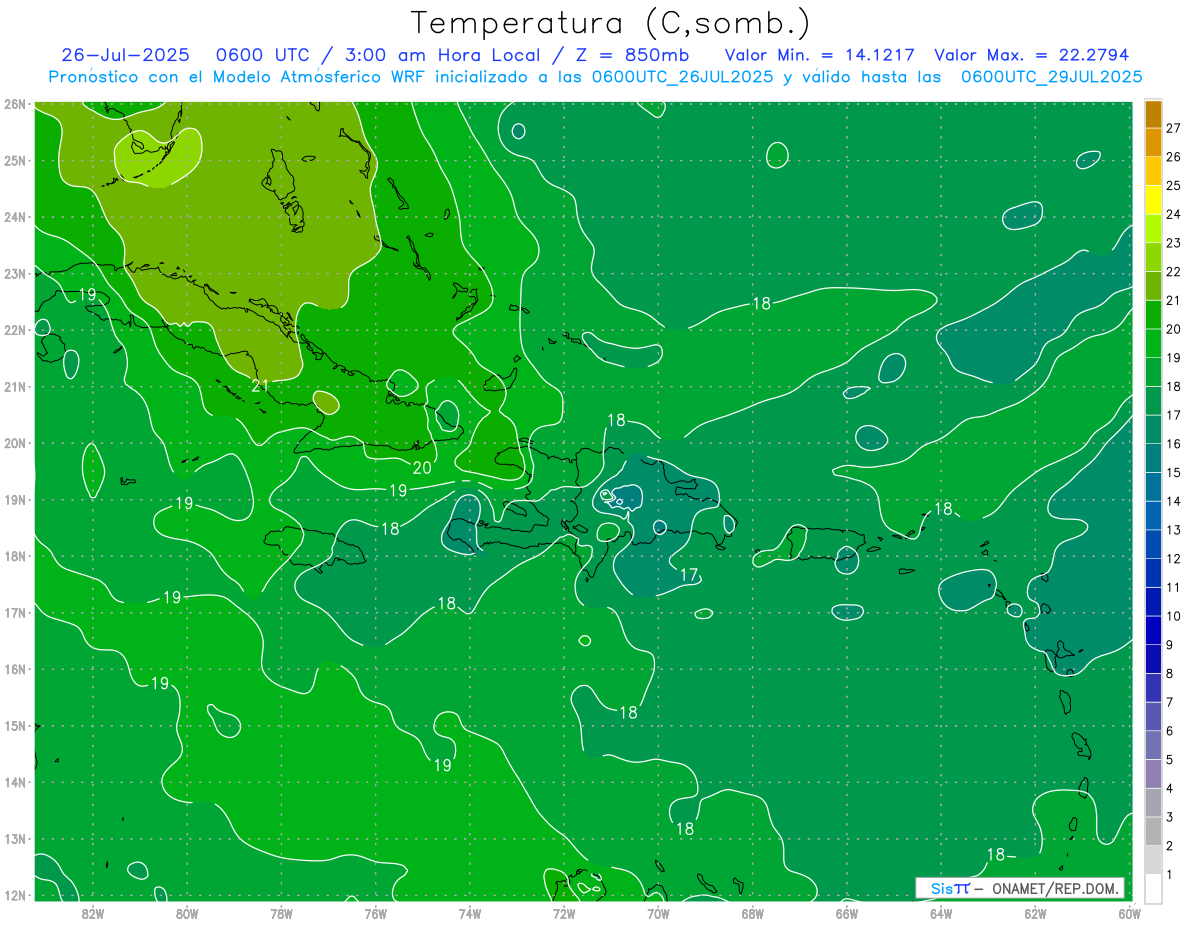Image resolution: width=1200 pixels, height=927 pixels.
Task: Click the "64W" longitude axis label
Action: click(941, 913)
